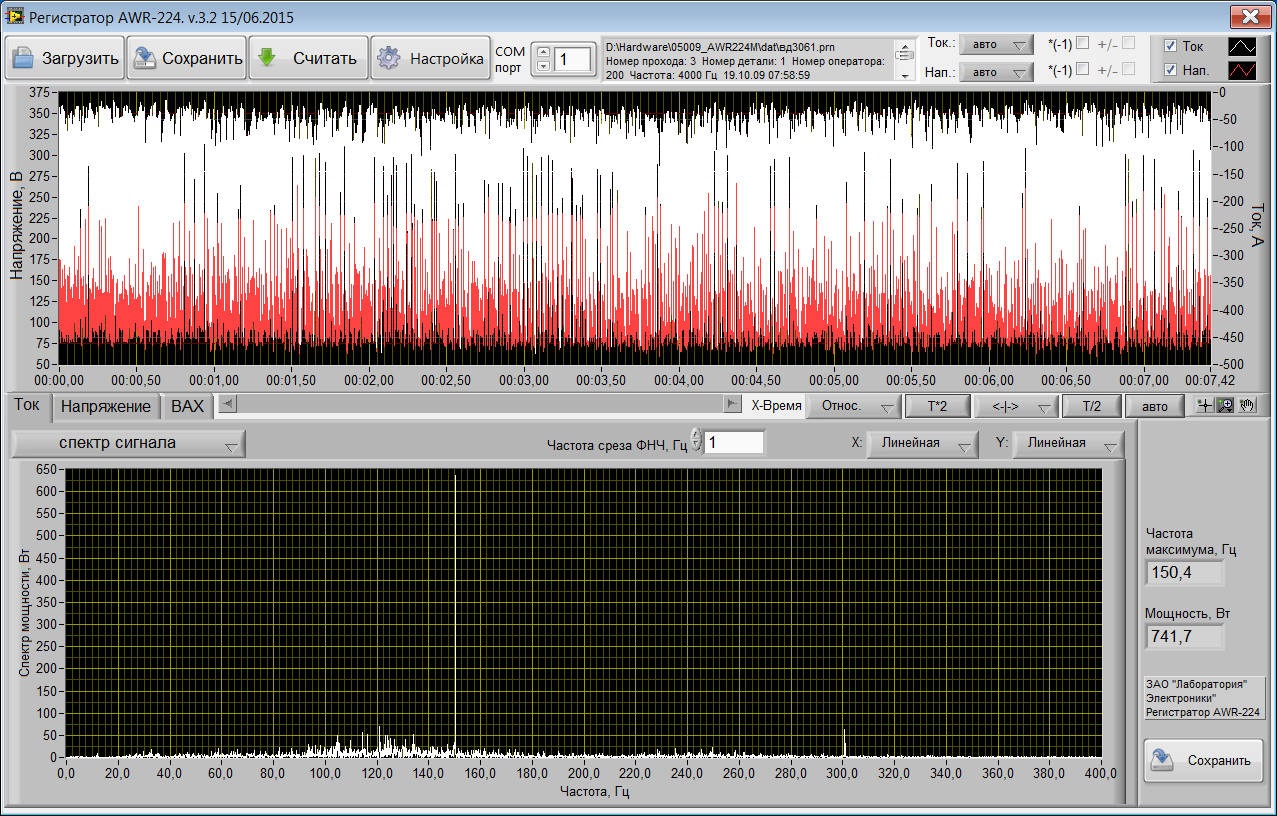The image size is (1277, 816).
Task: Click the crosshair cursor tool icon
Action: click(x=1207, y=406)
